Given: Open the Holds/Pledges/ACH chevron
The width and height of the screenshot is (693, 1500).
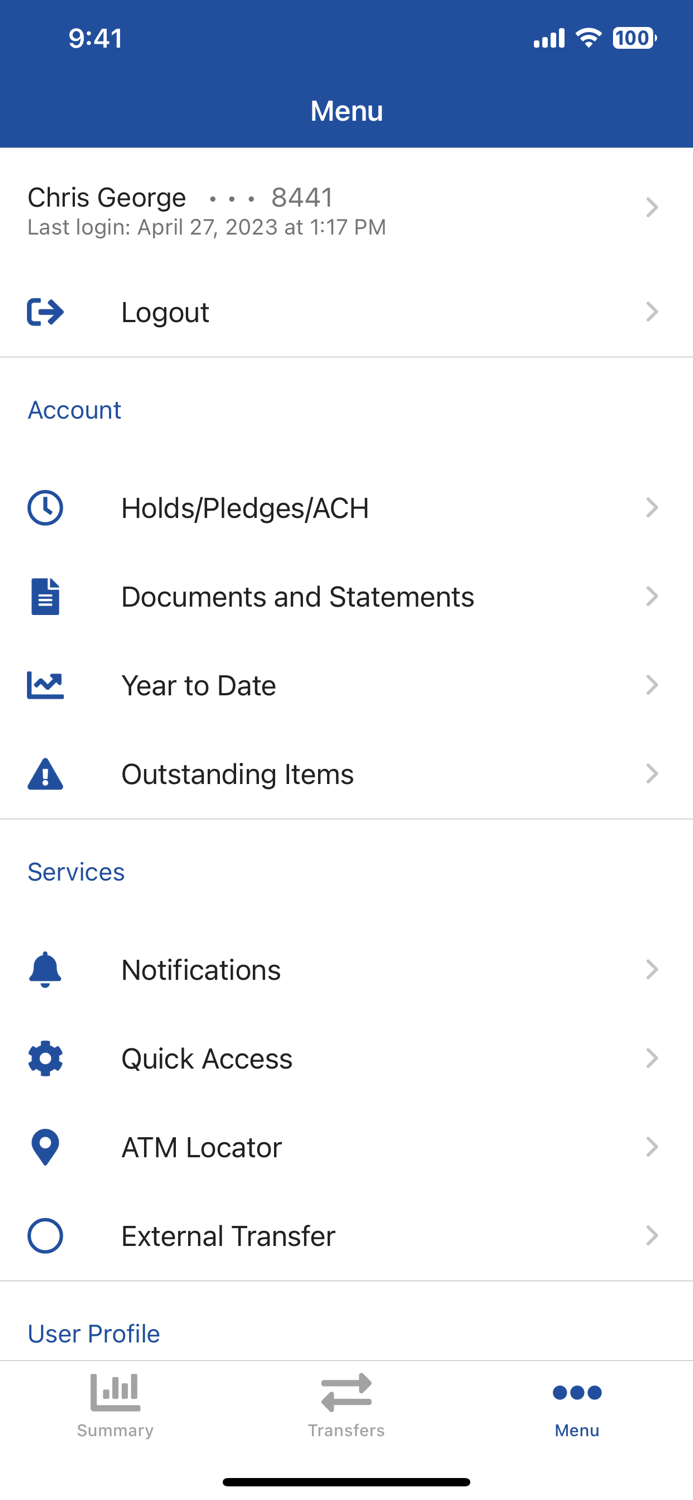Looking at the screenshot, I should 652,507.
